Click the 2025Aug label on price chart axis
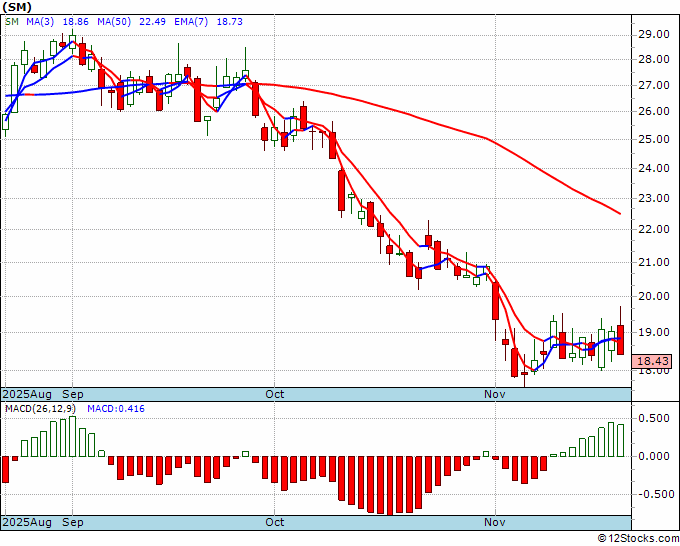 click(x=27, y=394)
